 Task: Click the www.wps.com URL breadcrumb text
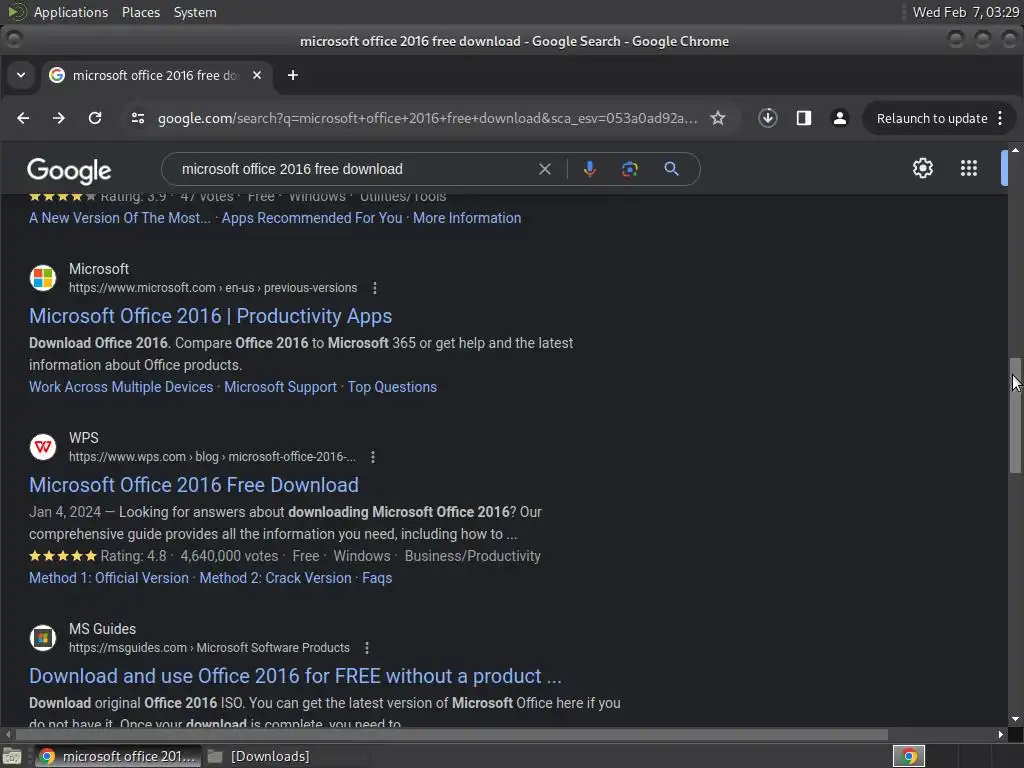click(x=212, y=457)
